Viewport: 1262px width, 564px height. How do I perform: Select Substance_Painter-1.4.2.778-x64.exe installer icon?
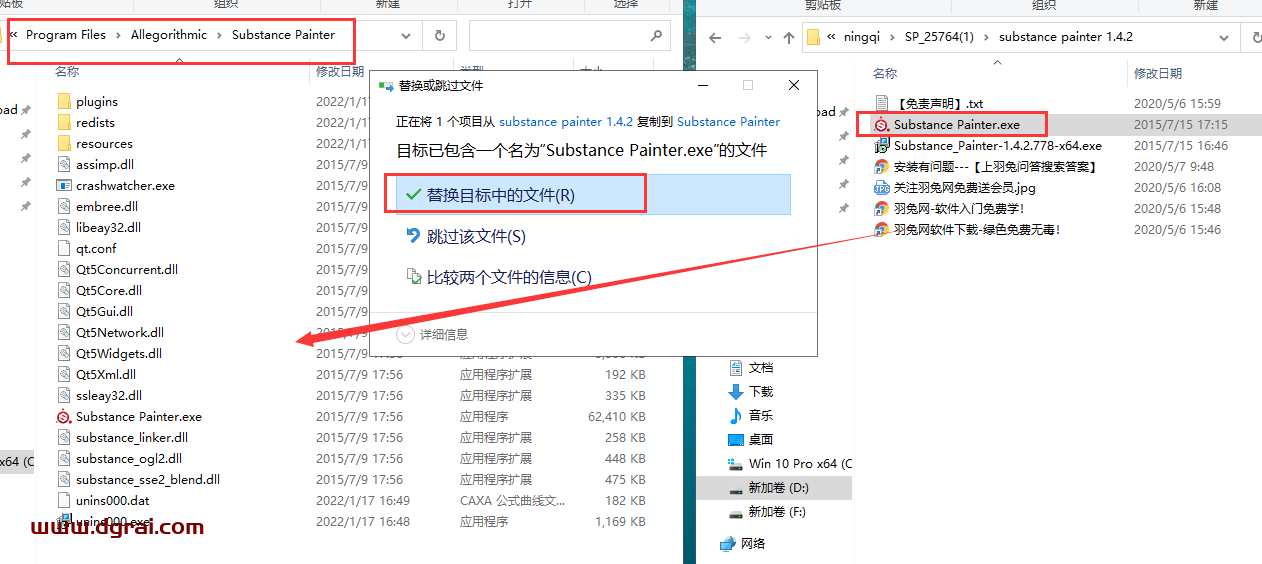coord(882,145)
